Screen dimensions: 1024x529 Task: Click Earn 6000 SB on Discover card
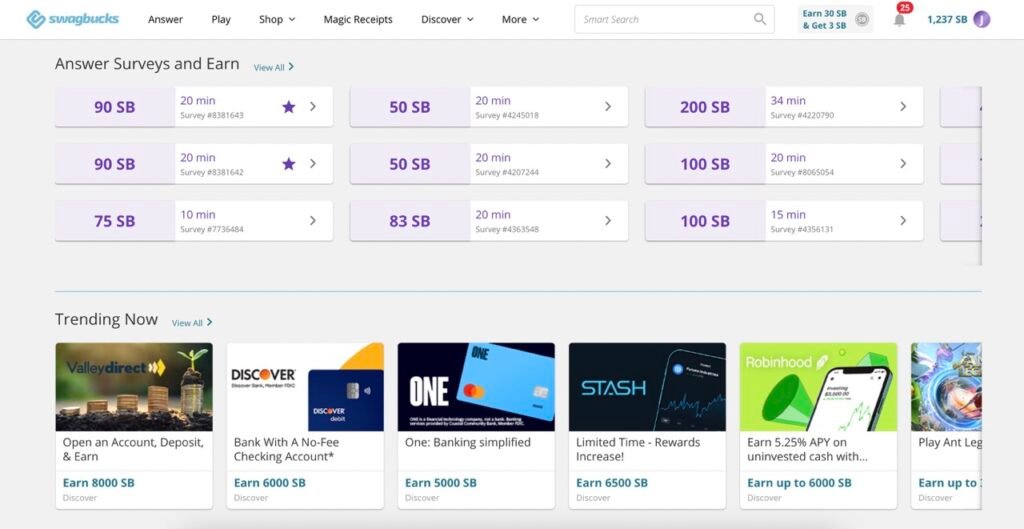coord(270,483)
